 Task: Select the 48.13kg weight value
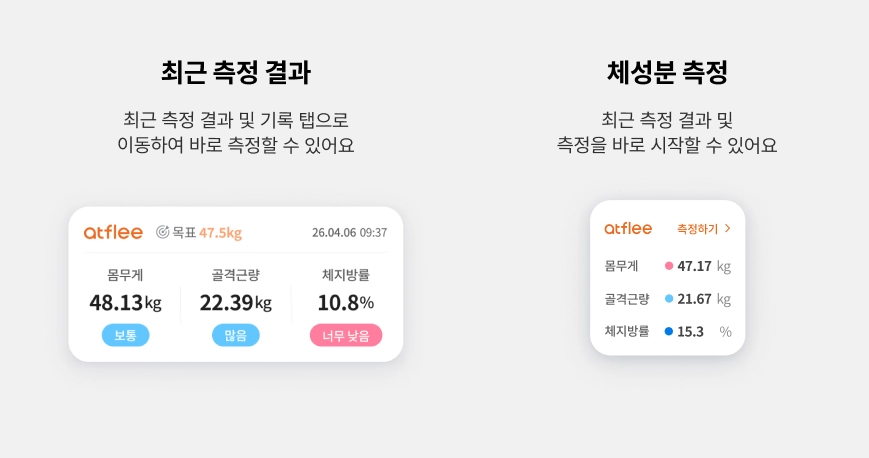click(x=125, y=302)
